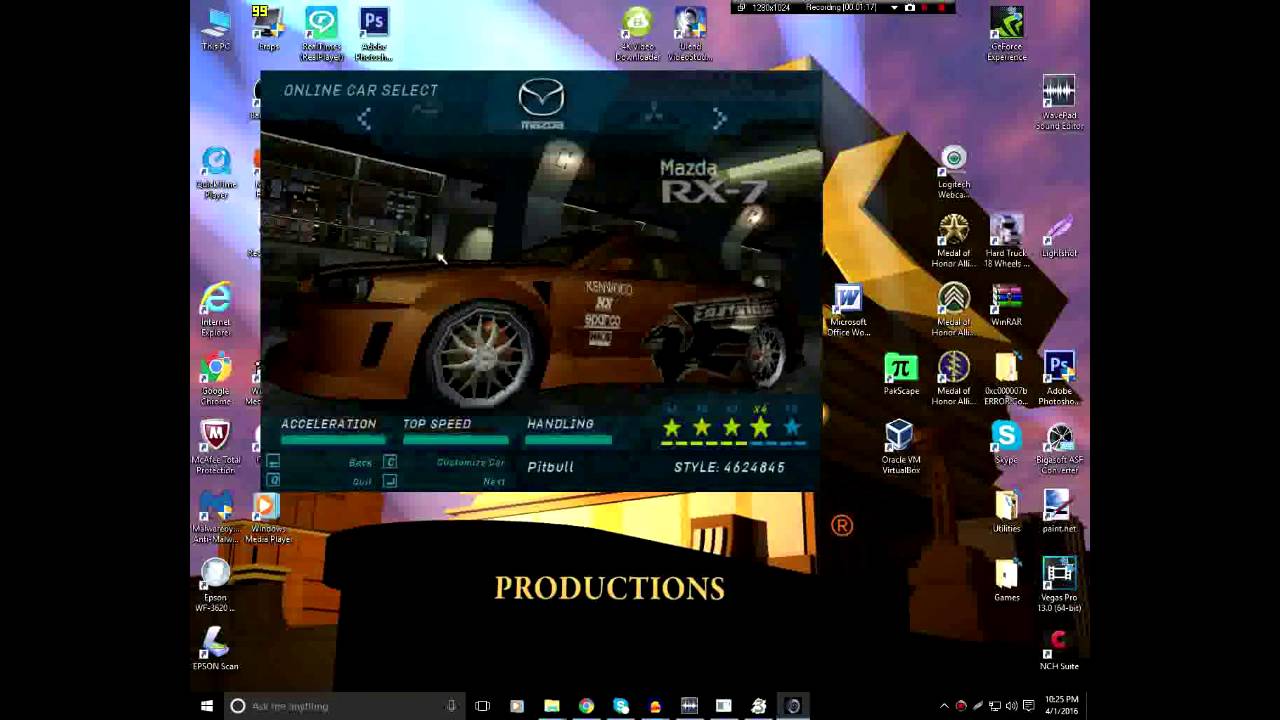Open the Windows Start menu
Viewport: 1280px width, 720px height.
(x=207, y=706)
